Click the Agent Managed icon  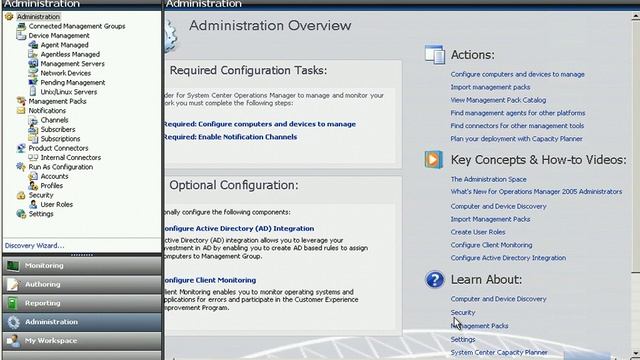coord(33,45)
